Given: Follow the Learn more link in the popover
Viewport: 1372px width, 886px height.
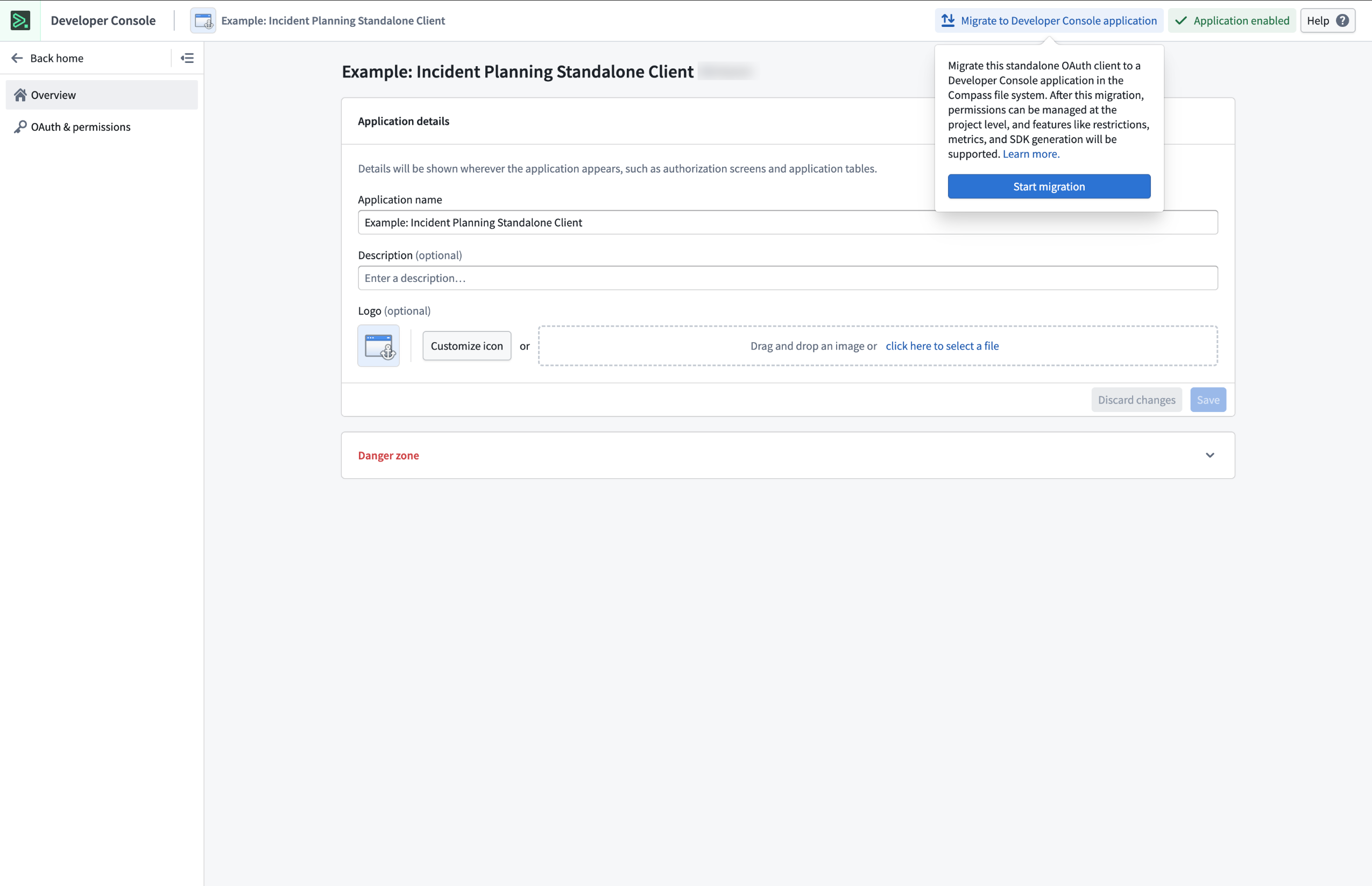Looking at the screenshot, I should [x=1031, y=154].
